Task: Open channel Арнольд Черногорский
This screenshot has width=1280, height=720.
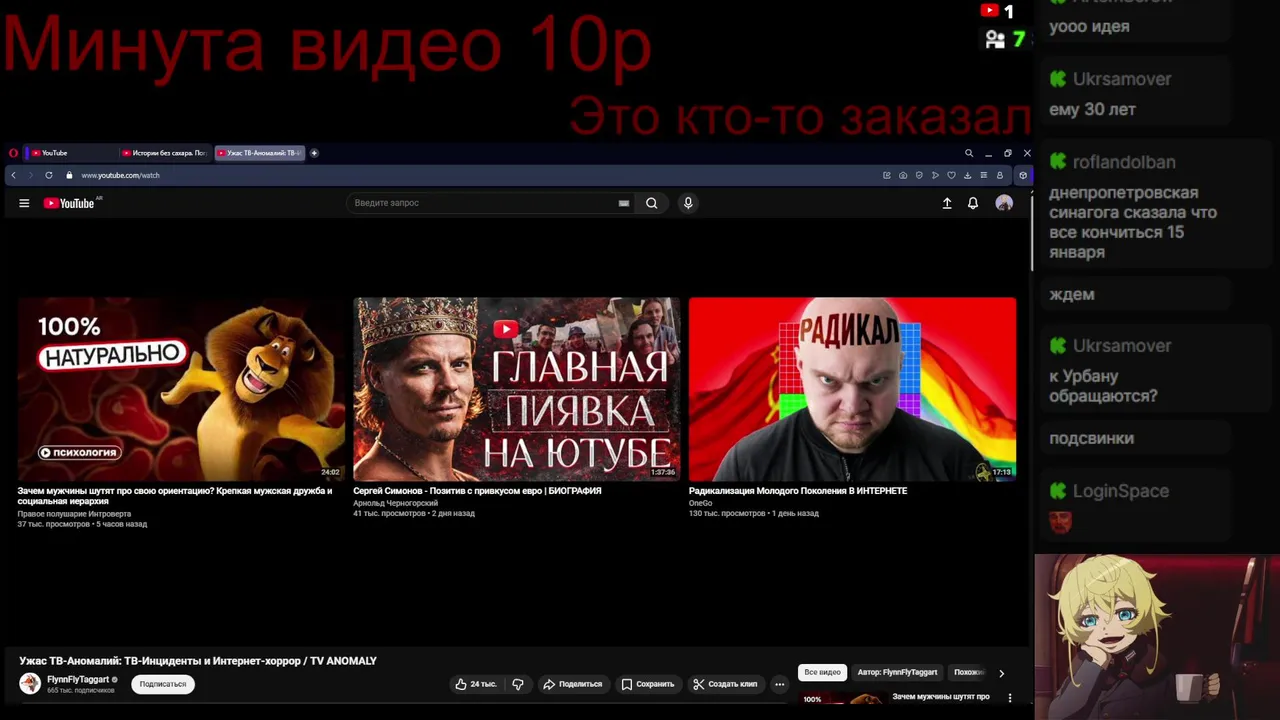Action: pyautogui.click(x=395, y=503)
